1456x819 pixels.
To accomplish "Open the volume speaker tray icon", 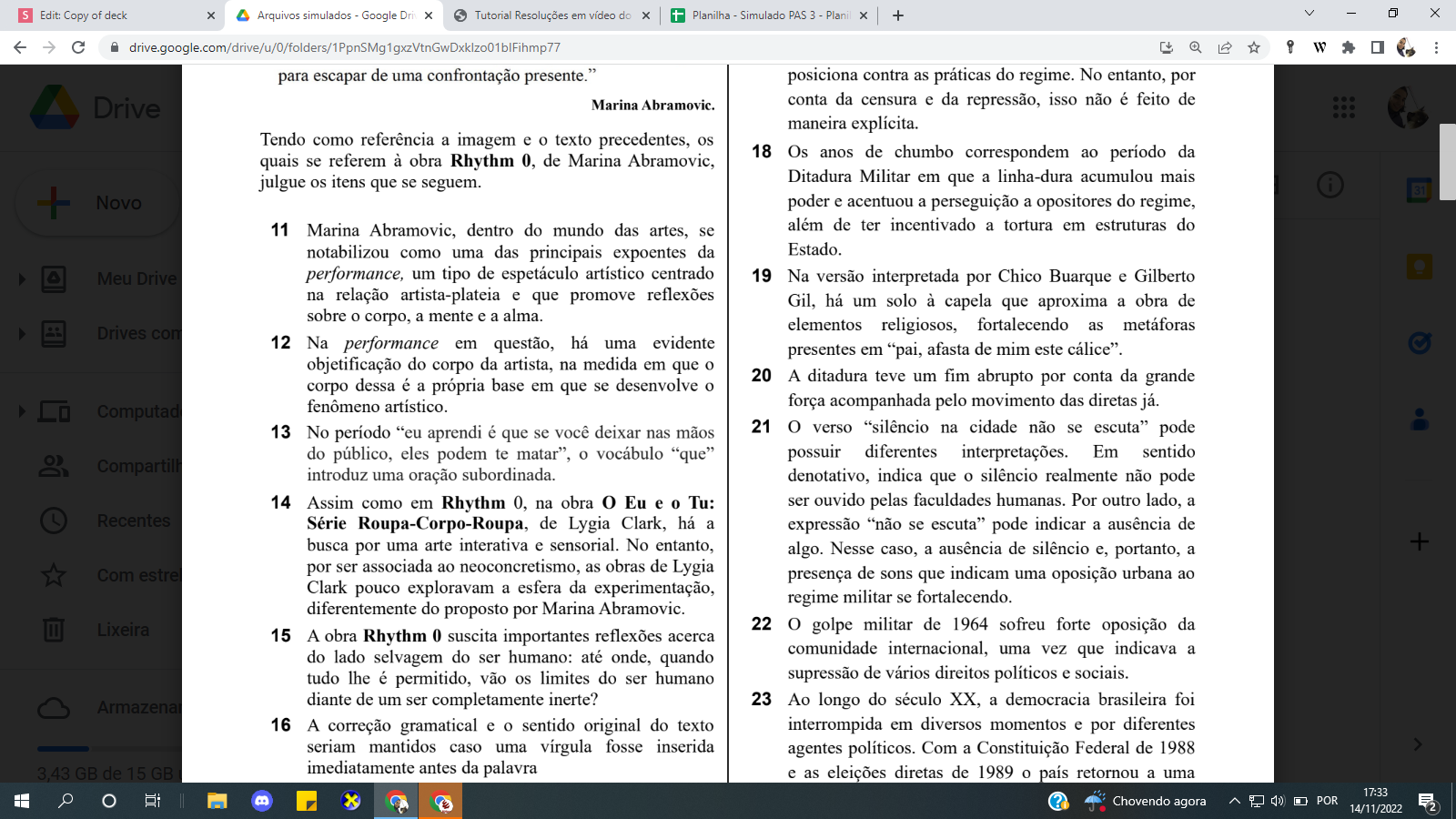I will pos(1278,801).
